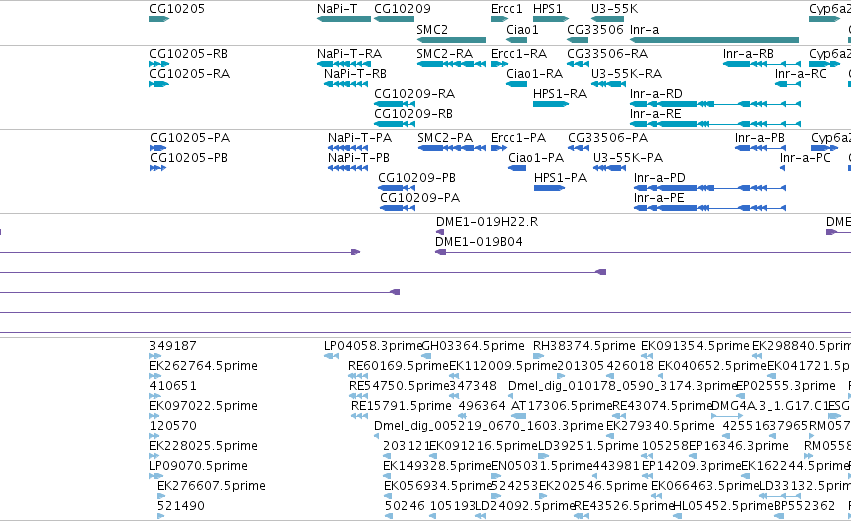851x521 pixels.
Task: Click the EK262764.5prime EST label
Action: pos(203,366)
